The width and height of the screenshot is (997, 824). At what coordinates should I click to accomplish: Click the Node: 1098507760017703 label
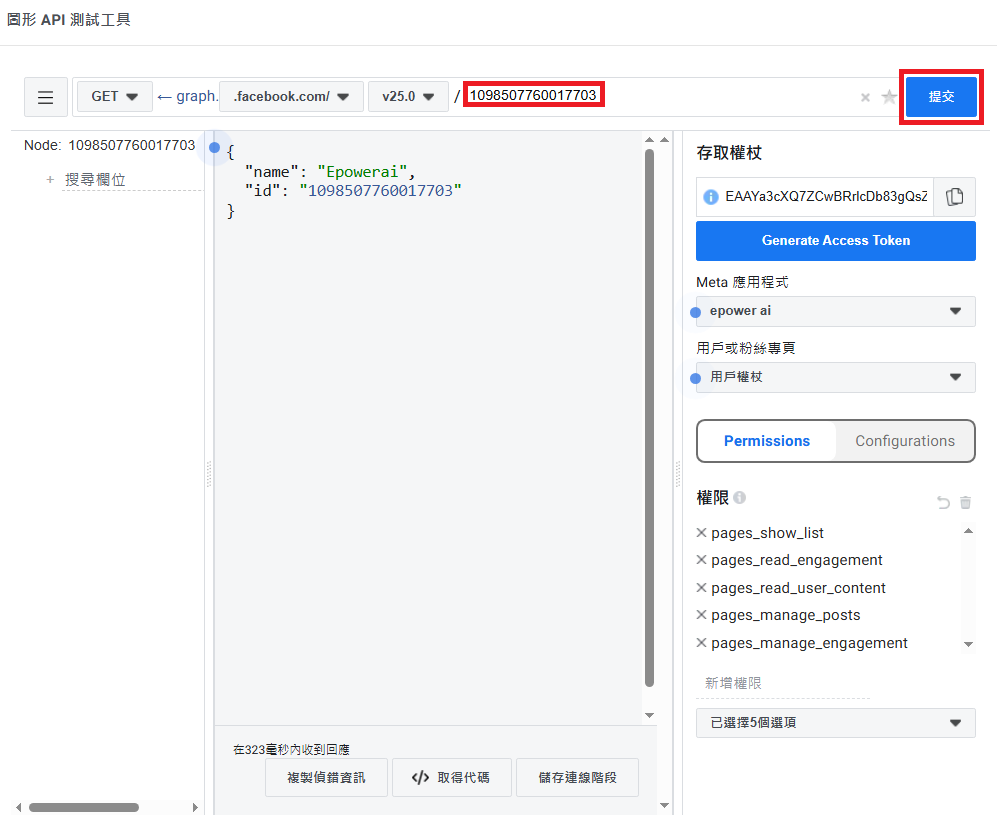point(109,146)
